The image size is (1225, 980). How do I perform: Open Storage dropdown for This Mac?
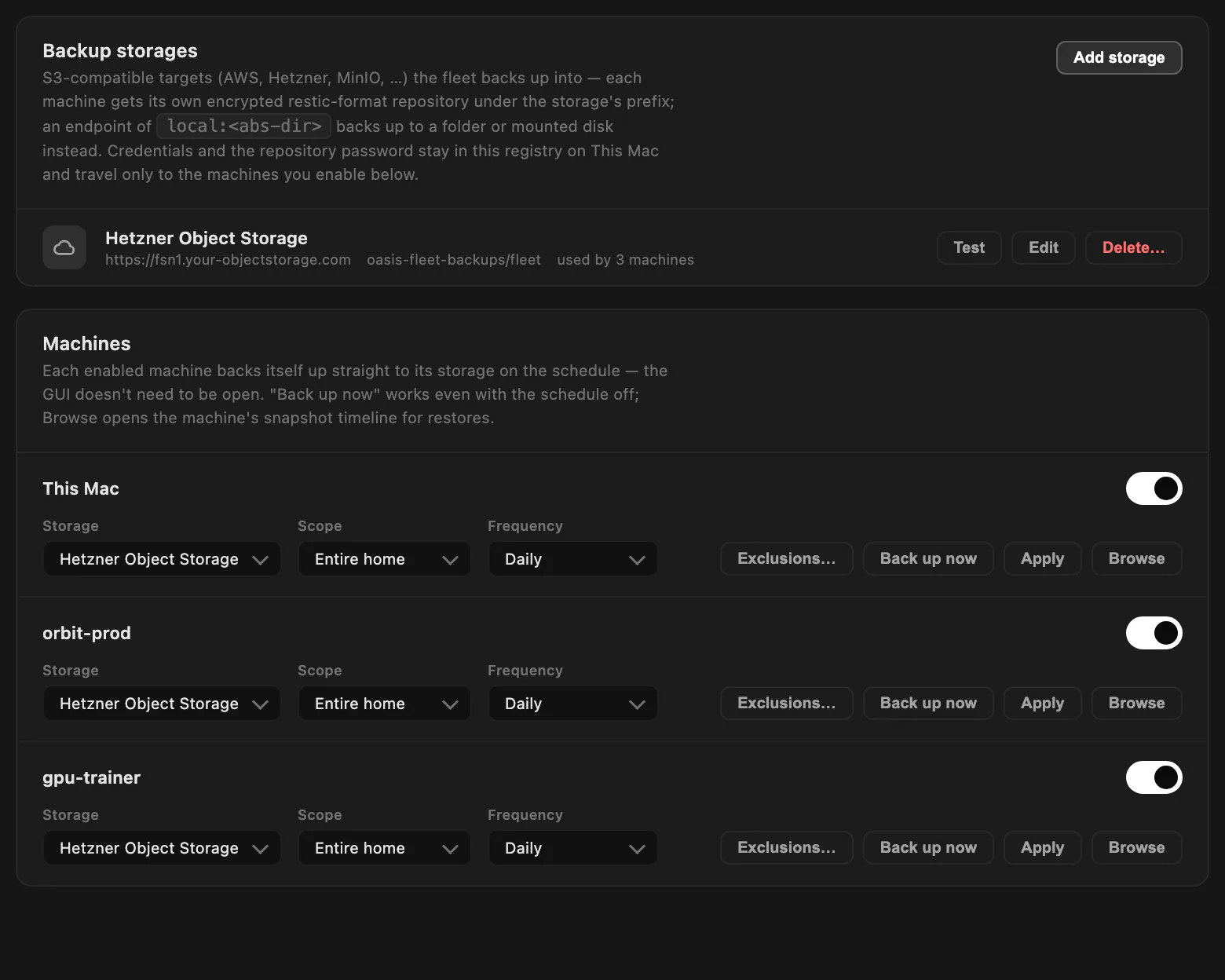(x=162, y=559)
